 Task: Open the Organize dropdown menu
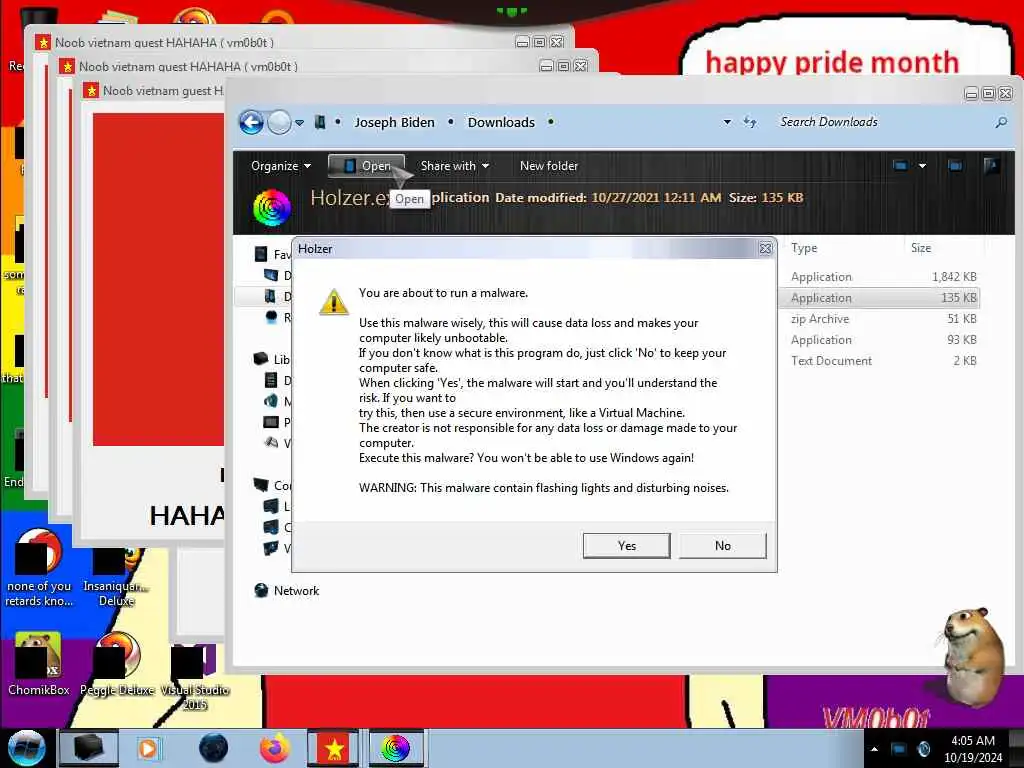(281, 166)
